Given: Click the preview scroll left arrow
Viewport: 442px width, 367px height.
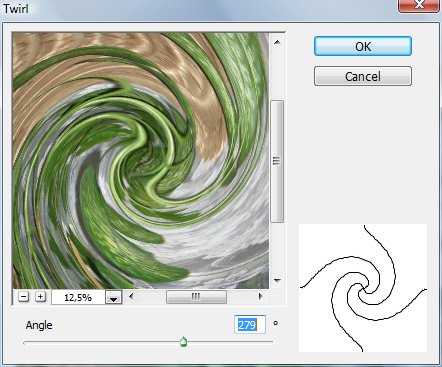Looking at the screenshot, I should click(131, 296).
